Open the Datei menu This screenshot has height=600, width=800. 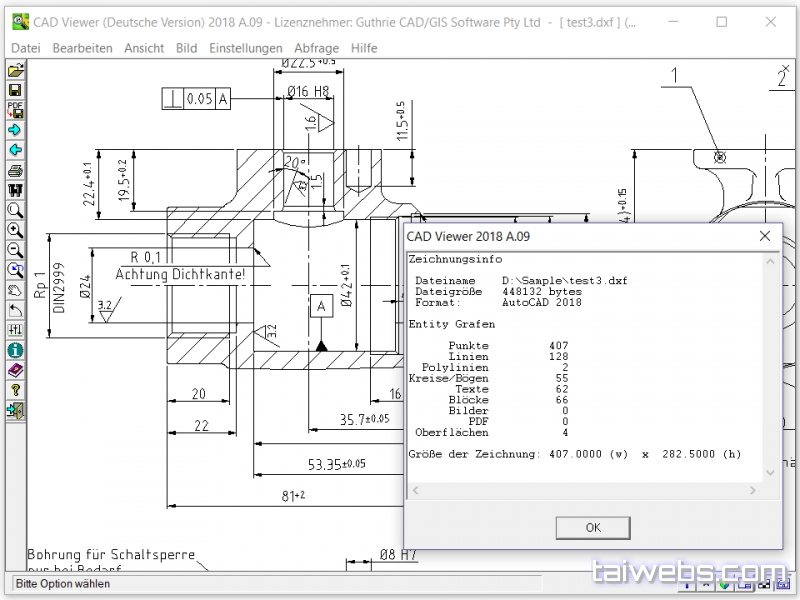26,48
